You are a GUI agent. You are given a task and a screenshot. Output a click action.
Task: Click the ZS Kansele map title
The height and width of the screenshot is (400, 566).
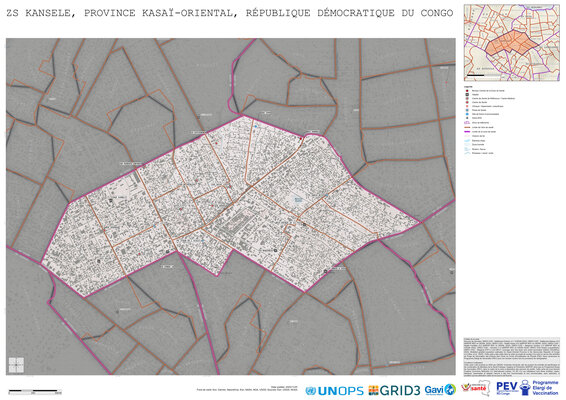tap(230, 13)
